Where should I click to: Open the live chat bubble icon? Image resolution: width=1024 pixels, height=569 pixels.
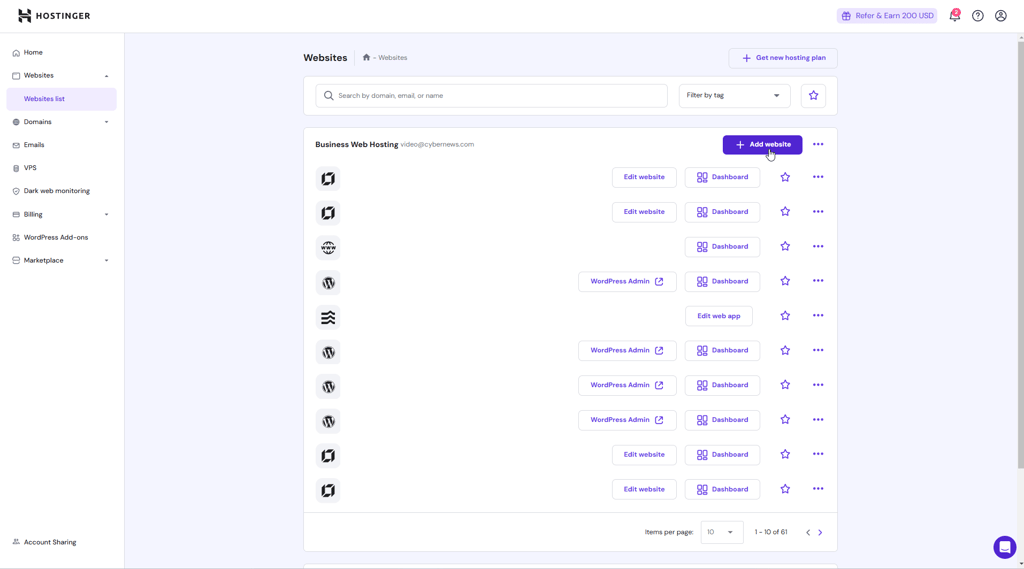(x=1004, y=547)
